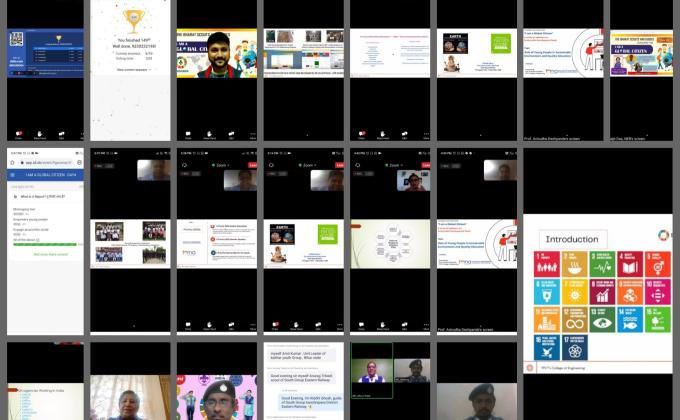Click the goal 17 partnerships flower tile

575,347
